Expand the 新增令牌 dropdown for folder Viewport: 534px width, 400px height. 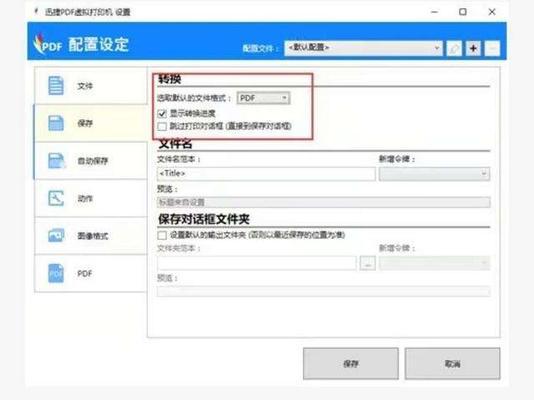[434, 263]
